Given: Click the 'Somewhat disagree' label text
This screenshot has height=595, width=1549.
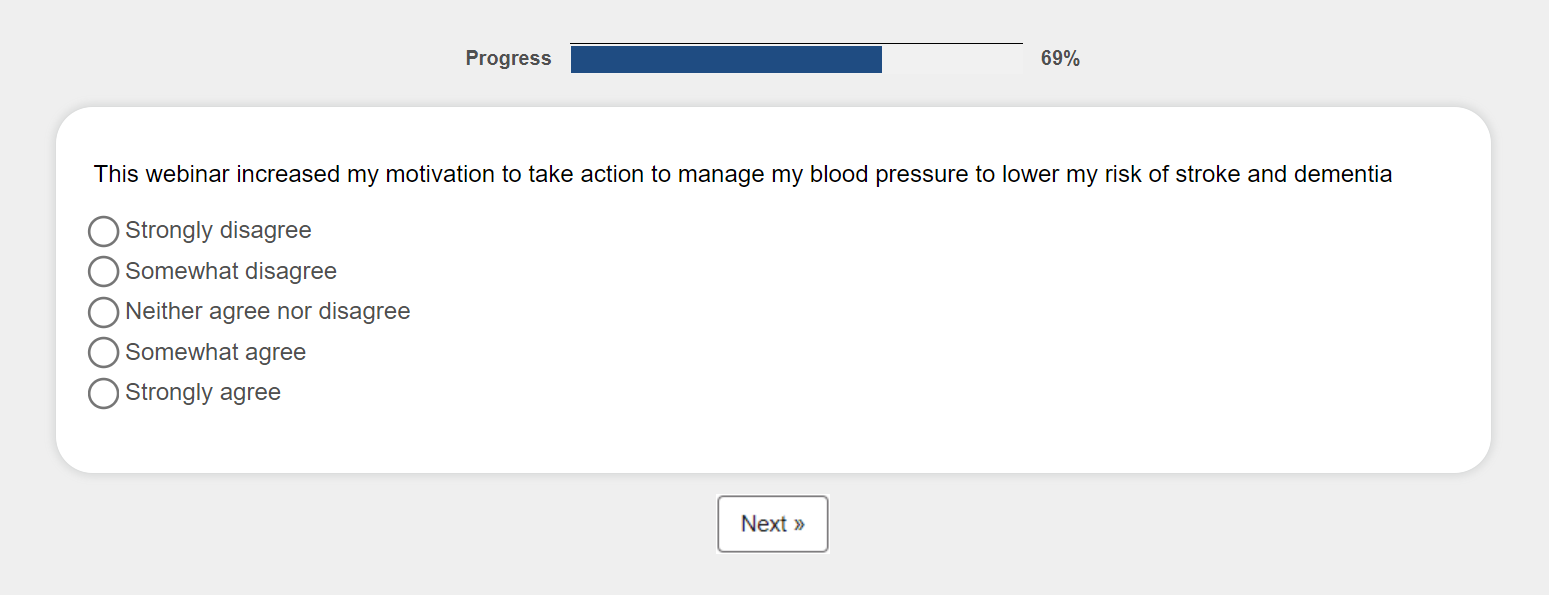Looking at the screenshot, I should coord(231,271).
